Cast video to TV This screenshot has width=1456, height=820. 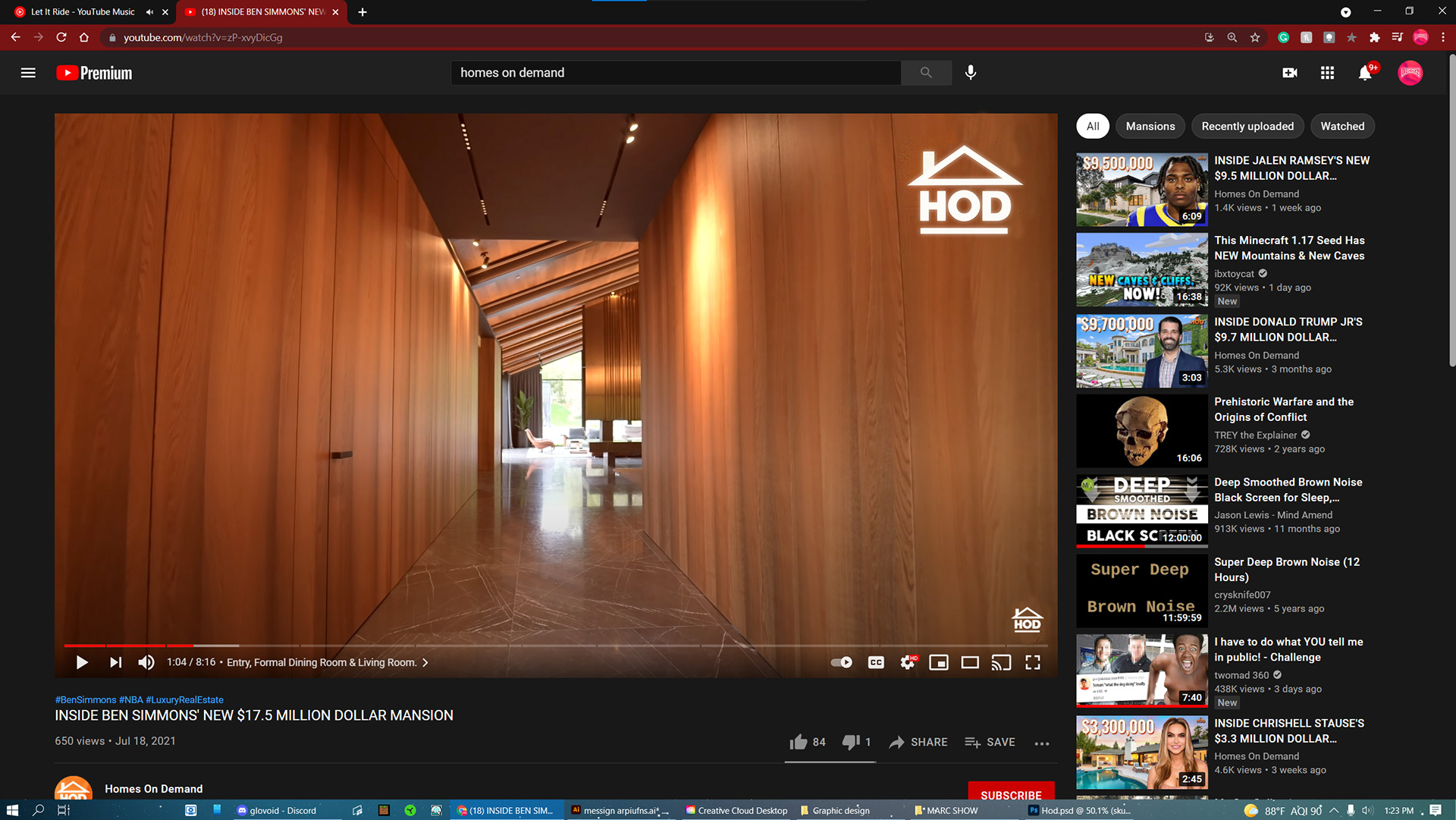[1001, 662]
